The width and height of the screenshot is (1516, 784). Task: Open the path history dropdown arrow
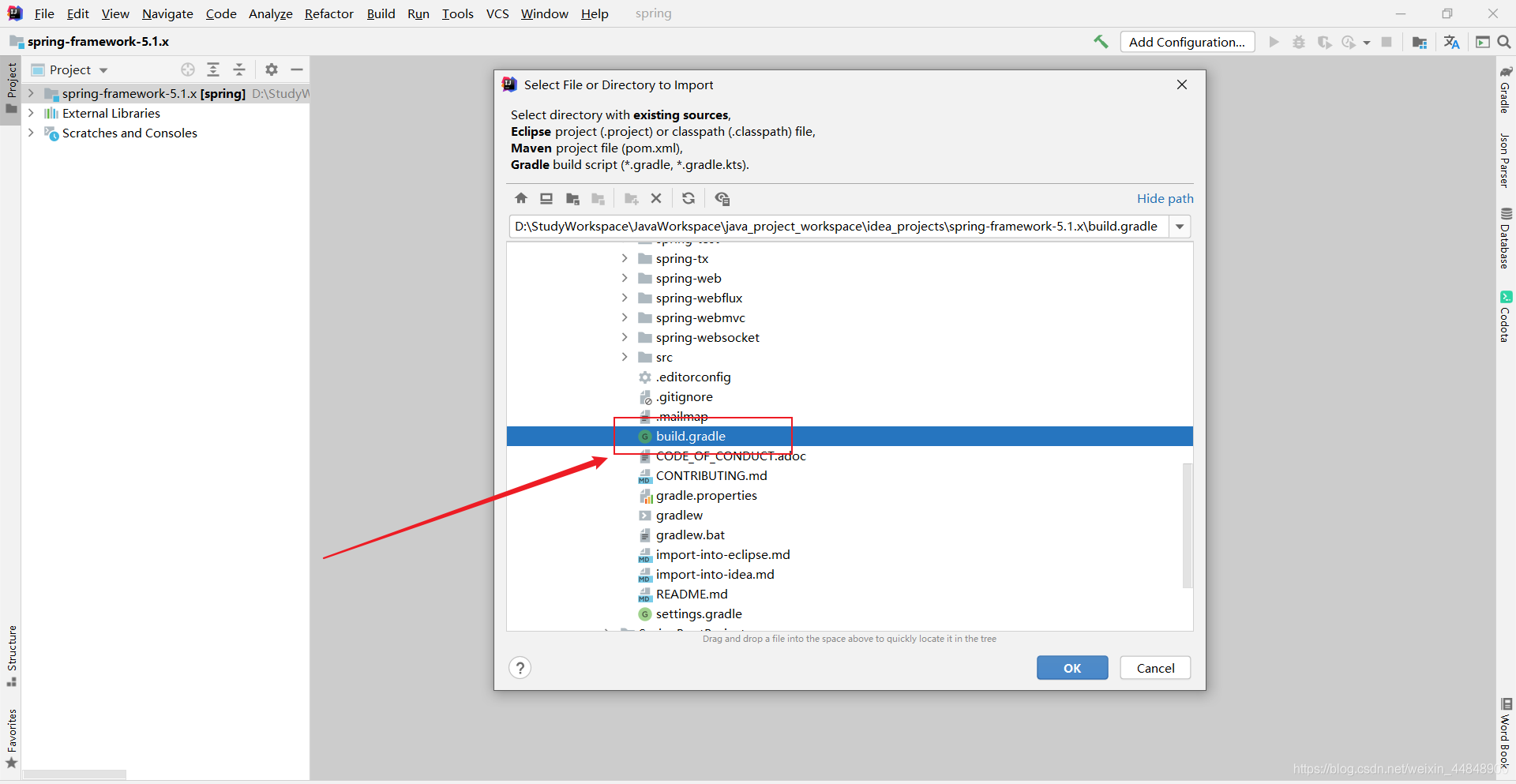click(1180, 227)
